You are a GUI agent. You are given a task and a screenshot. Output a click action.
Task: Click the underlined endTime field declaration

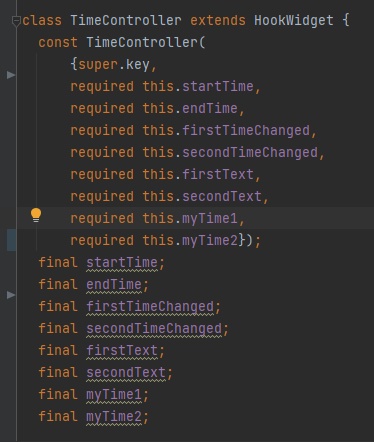coord(114,285)
